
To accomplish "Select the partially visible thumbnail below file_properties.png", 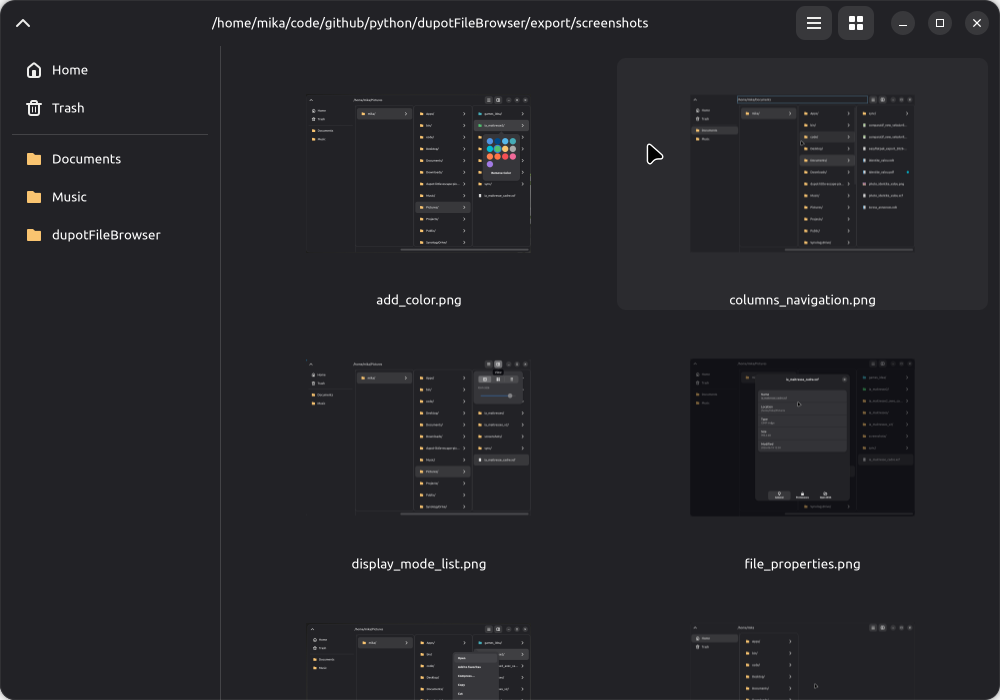I will [x=802, y=661].
